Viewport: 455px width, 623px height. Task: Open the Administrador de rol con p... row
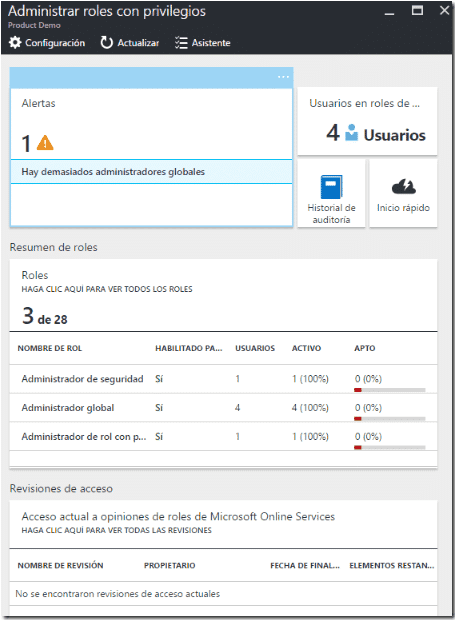tap(223, 437)
